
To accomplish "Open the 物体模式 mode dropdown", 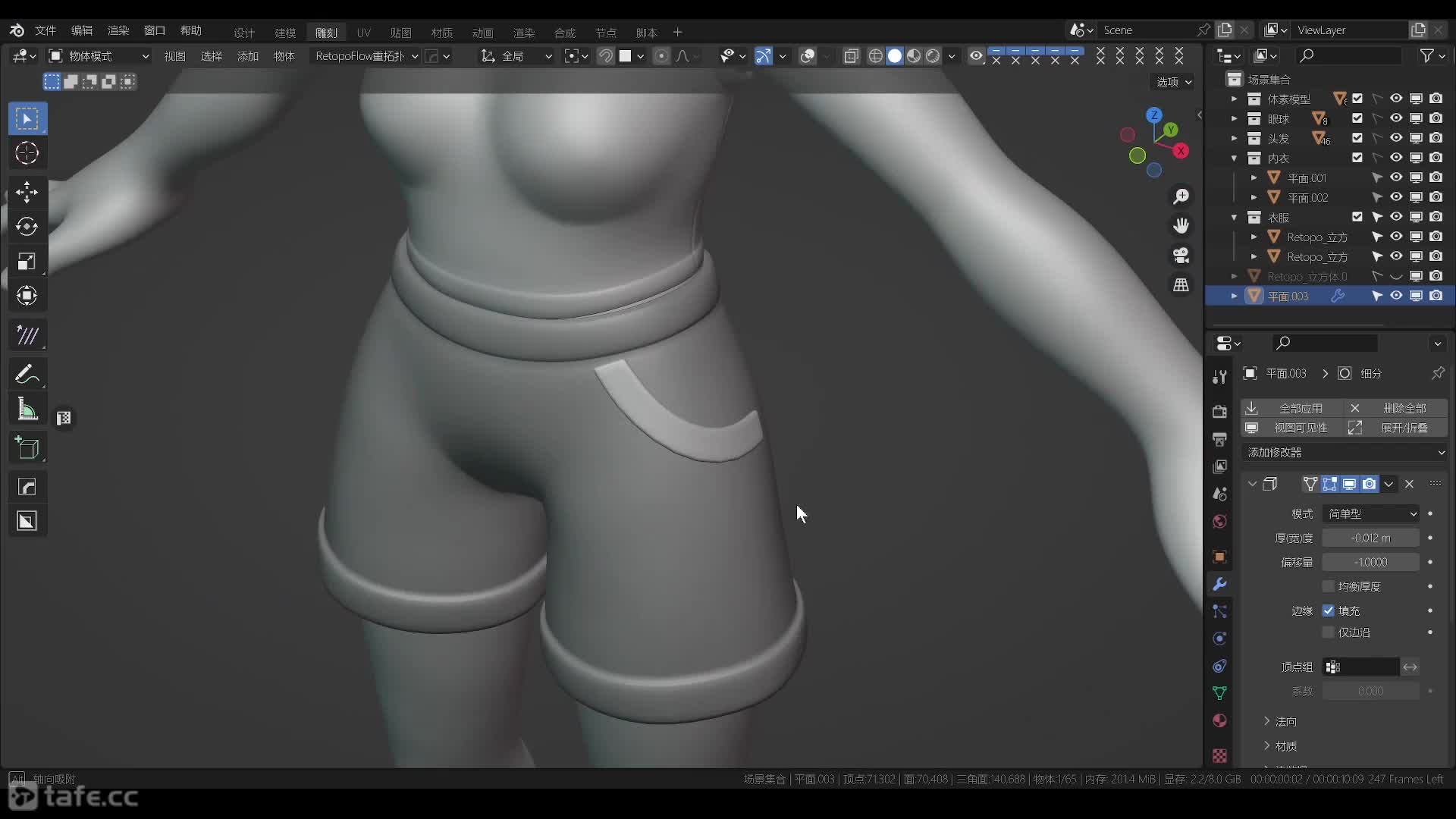I will point(99,56).
